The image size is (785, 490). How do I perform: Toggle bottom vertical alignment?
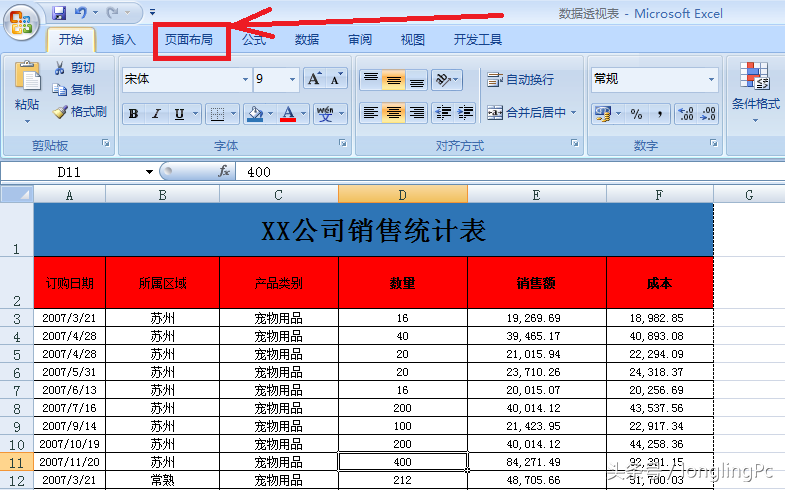(x=417, y=80)
